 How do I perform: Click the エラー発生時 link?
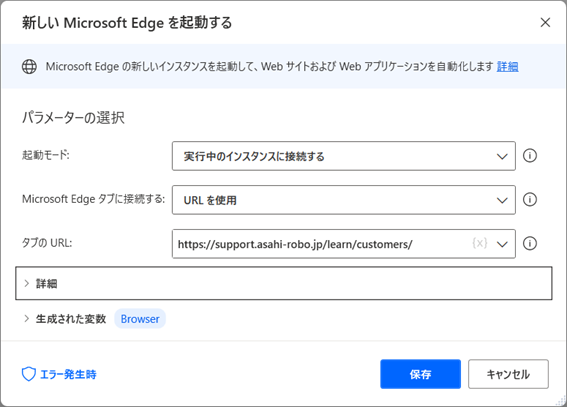[x=68, y=374]
